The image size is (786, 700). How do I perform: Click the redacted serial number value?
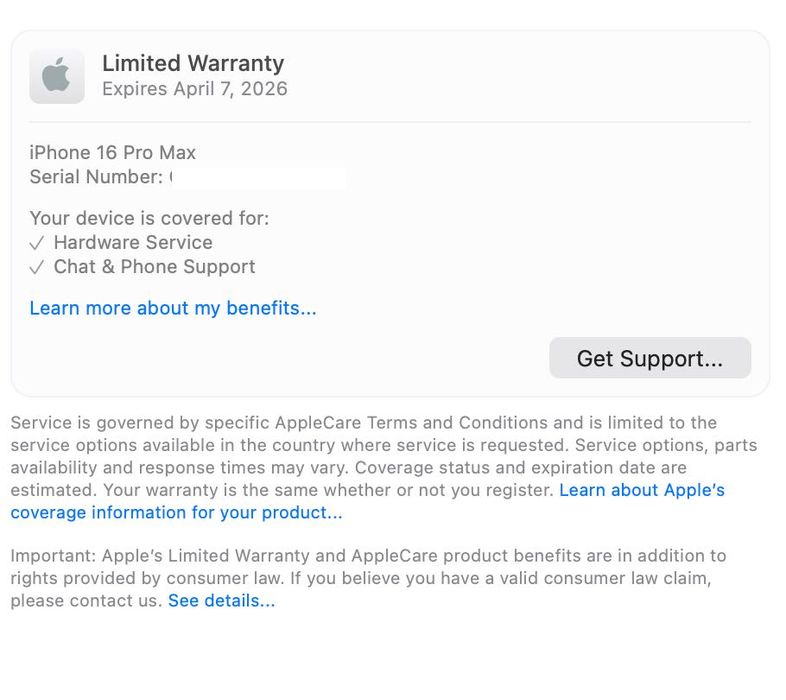[258, 178]
